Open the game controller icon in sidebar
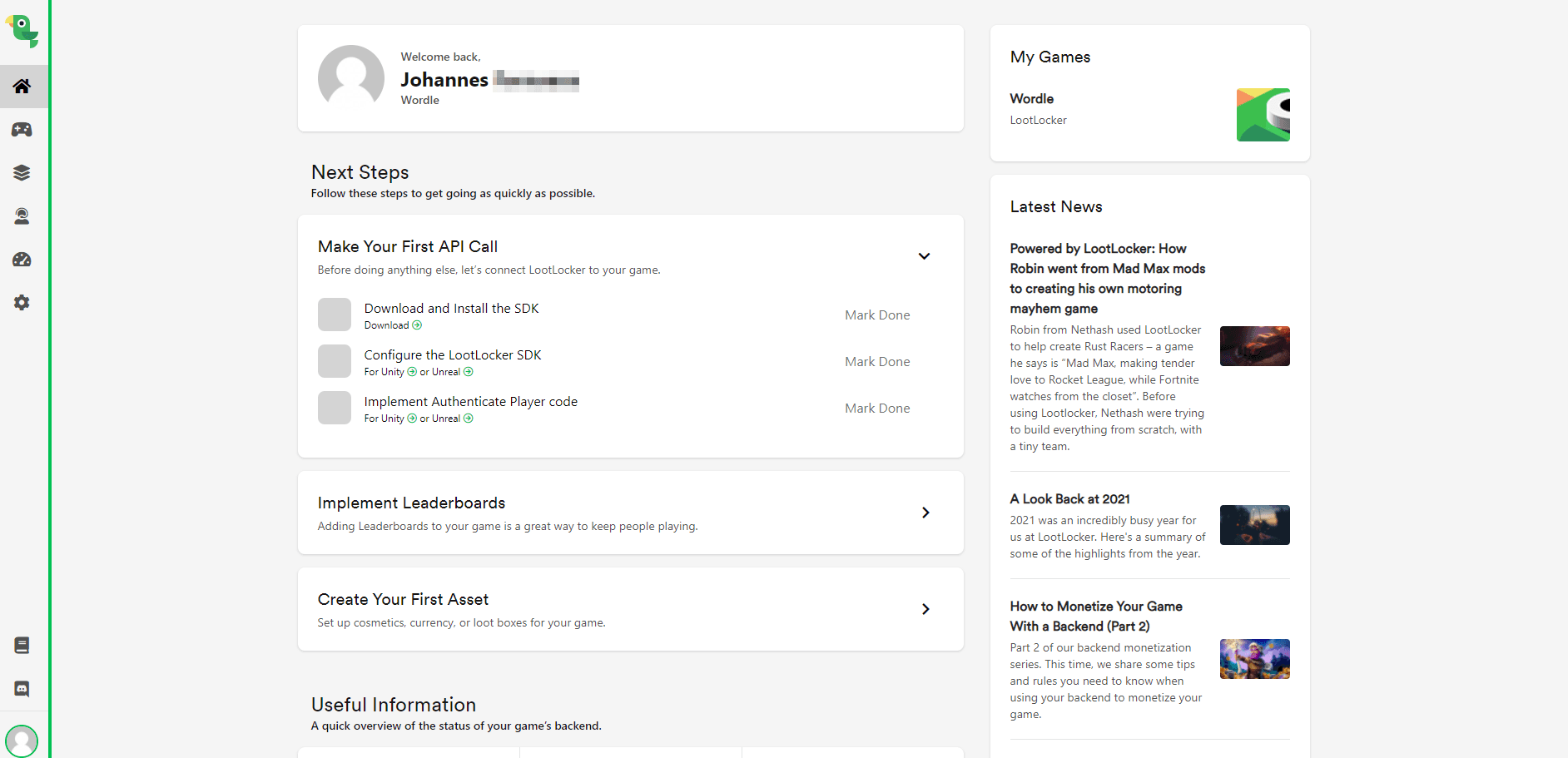 click(x=22, y=130)
